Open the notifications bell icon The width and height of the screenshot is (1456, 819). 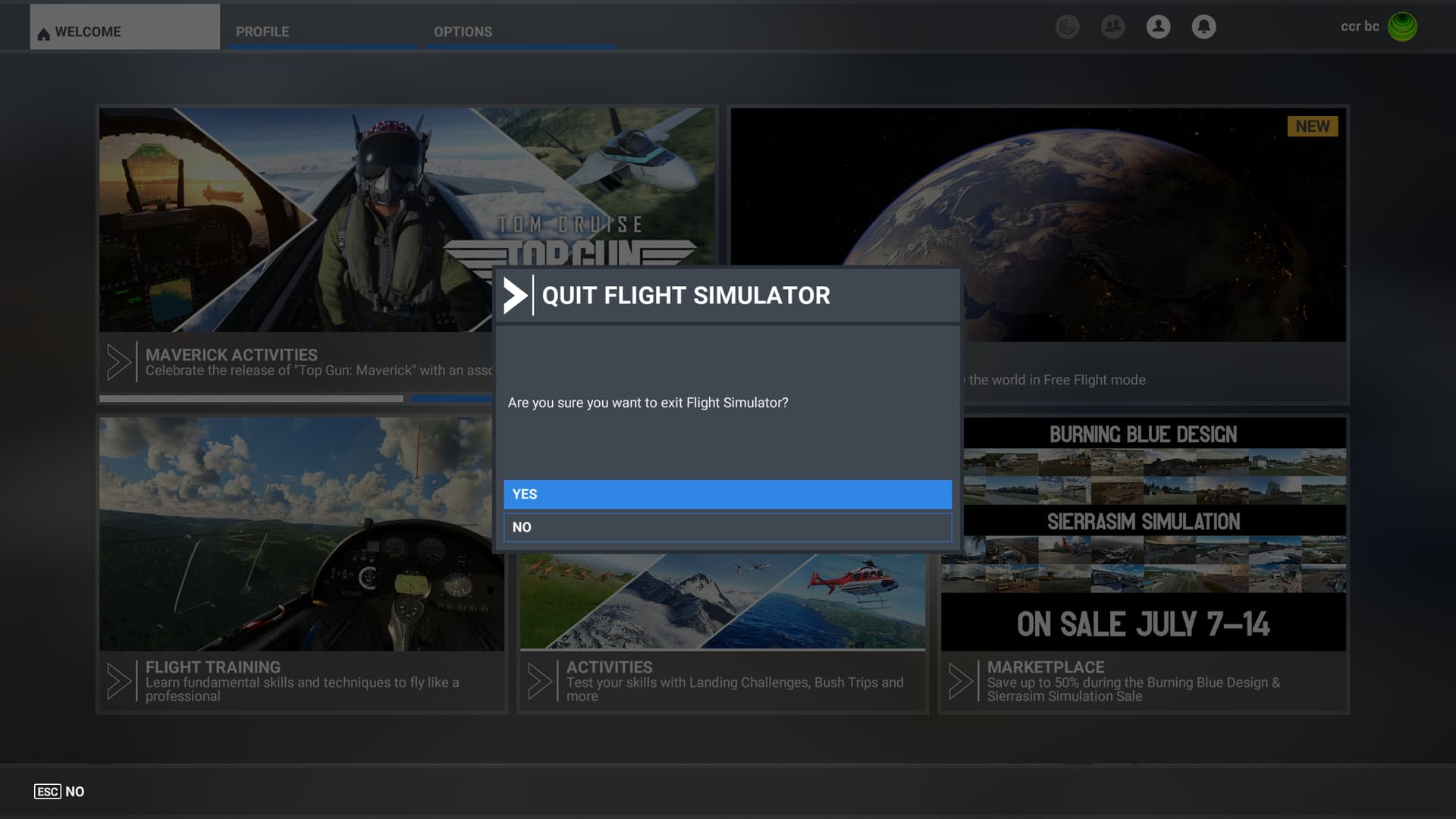point(1203,27)
